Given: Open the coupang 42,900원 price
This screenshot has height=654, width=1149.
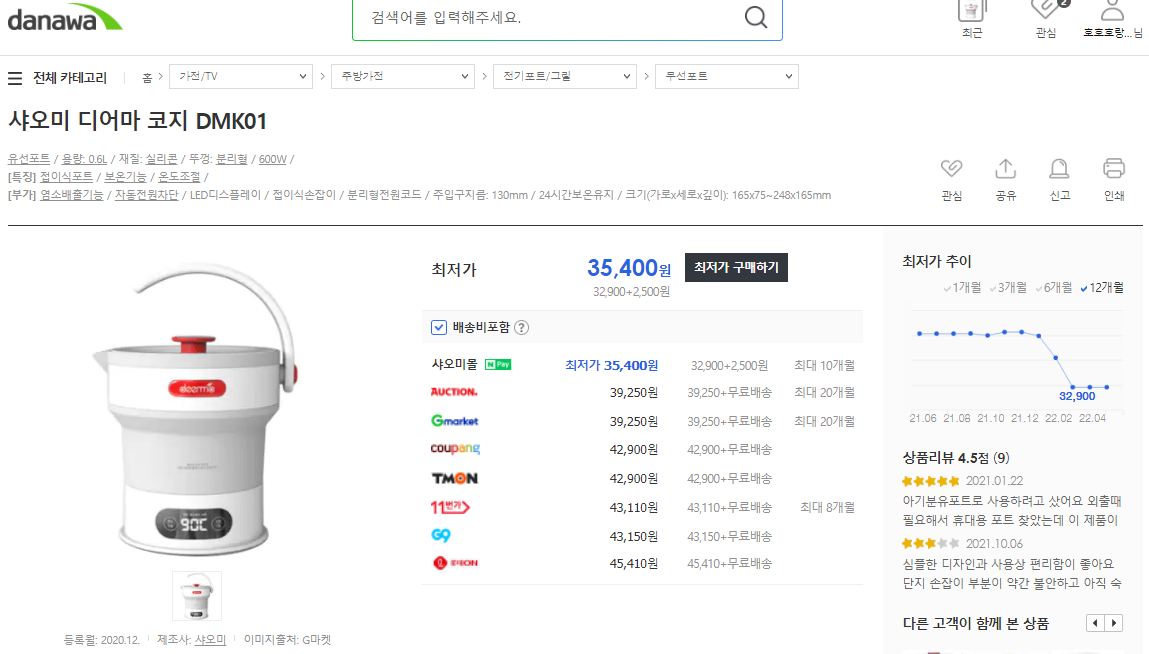Looking at the screenshot, I should point(634,449).
